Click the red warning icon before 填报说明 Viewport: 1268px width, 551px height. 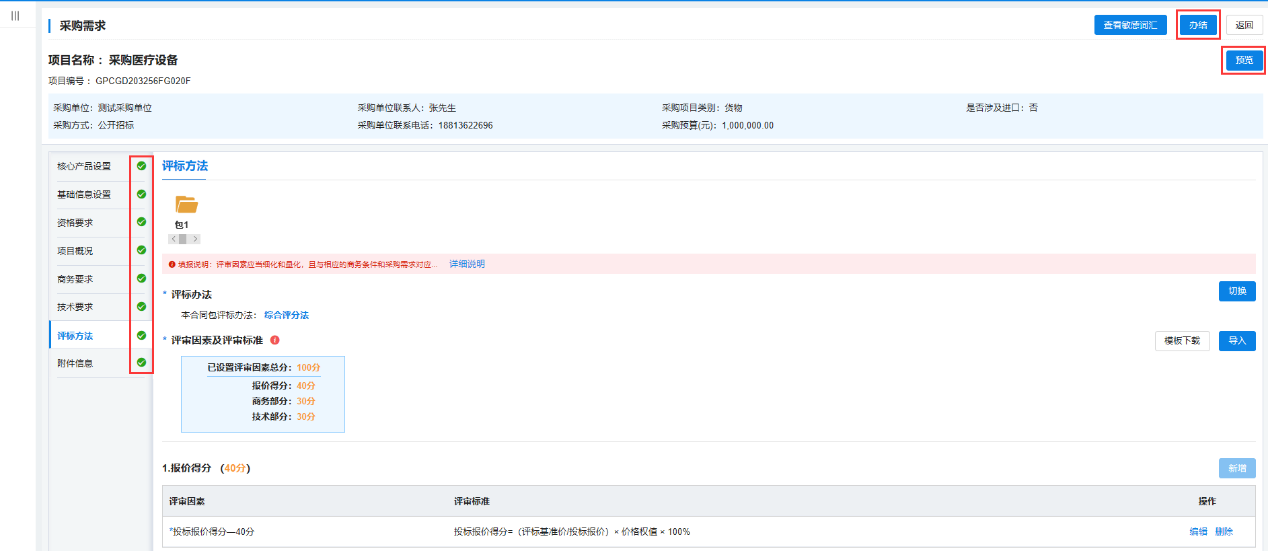click(x=172, y=264)
